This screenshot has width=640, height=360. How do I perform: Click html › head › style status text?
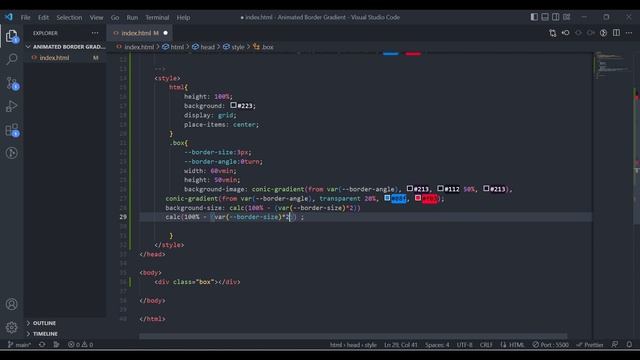tap(353, 344)
